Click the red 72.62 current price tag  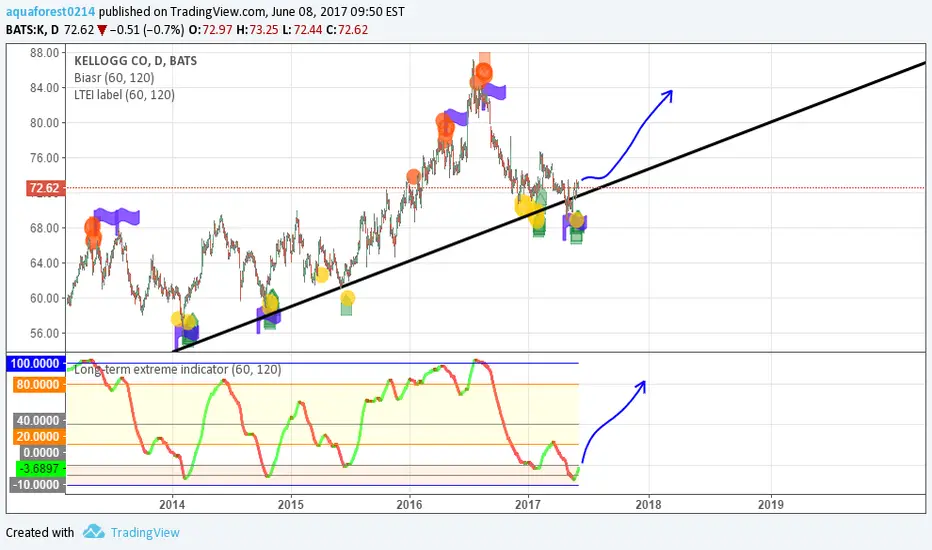tap(45, 188)
